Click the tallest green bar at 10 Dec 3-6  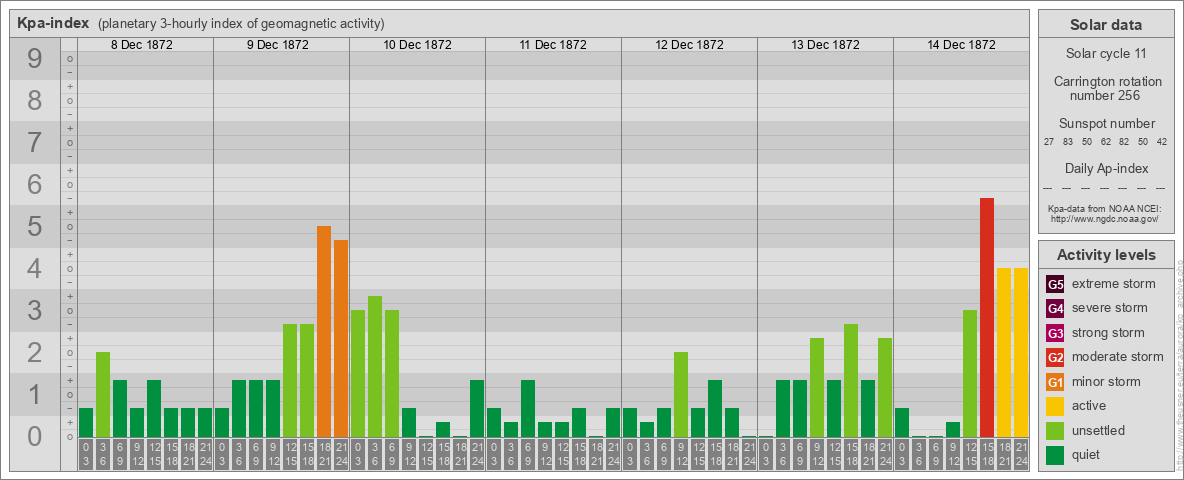tap(375, 366)
